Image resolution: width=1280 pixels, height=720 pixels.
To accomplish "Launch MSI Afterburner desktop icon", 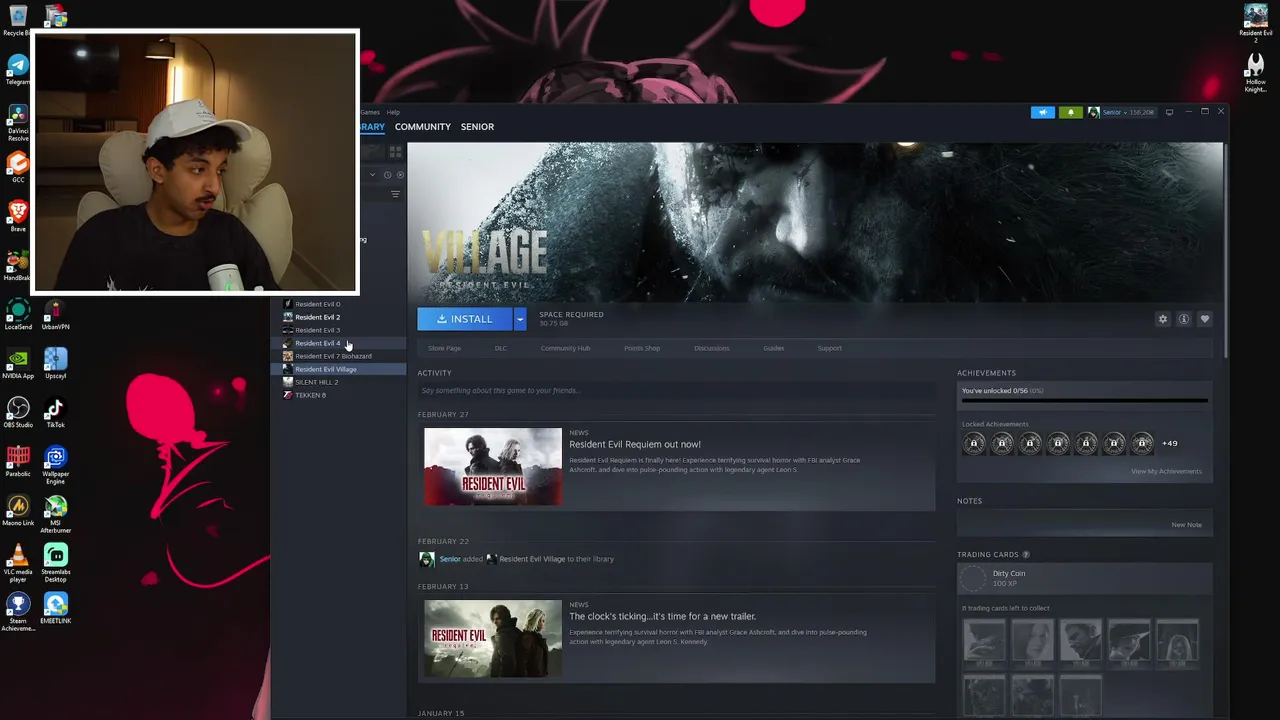I will (x=55, y=513).
